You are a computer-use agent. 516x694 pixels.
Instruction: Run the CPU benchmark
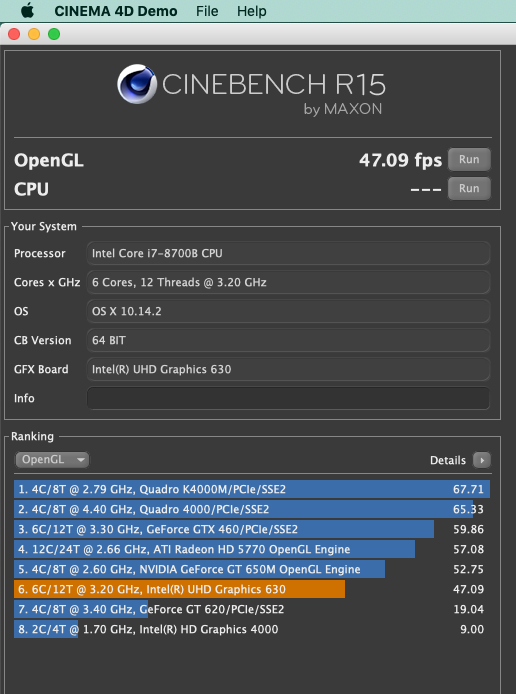pos(469,189)
